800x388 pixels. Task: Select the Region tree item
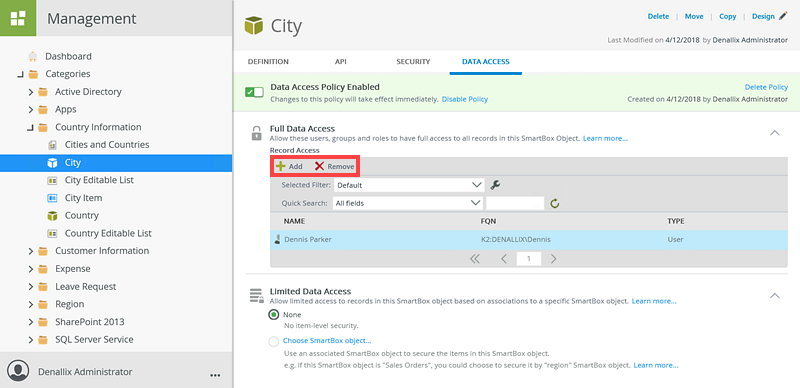[69, 304]
